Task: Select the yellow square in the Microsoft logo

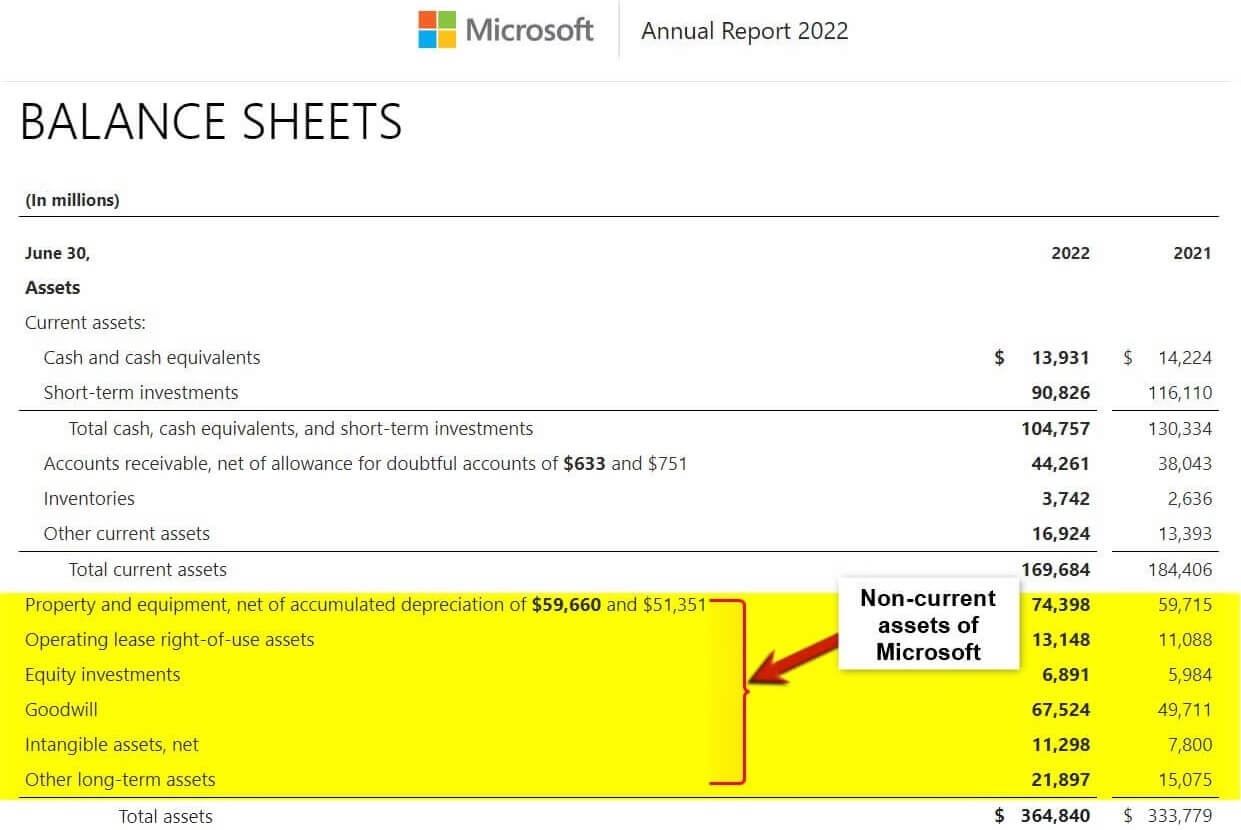Action: click(x=447, y=39)
